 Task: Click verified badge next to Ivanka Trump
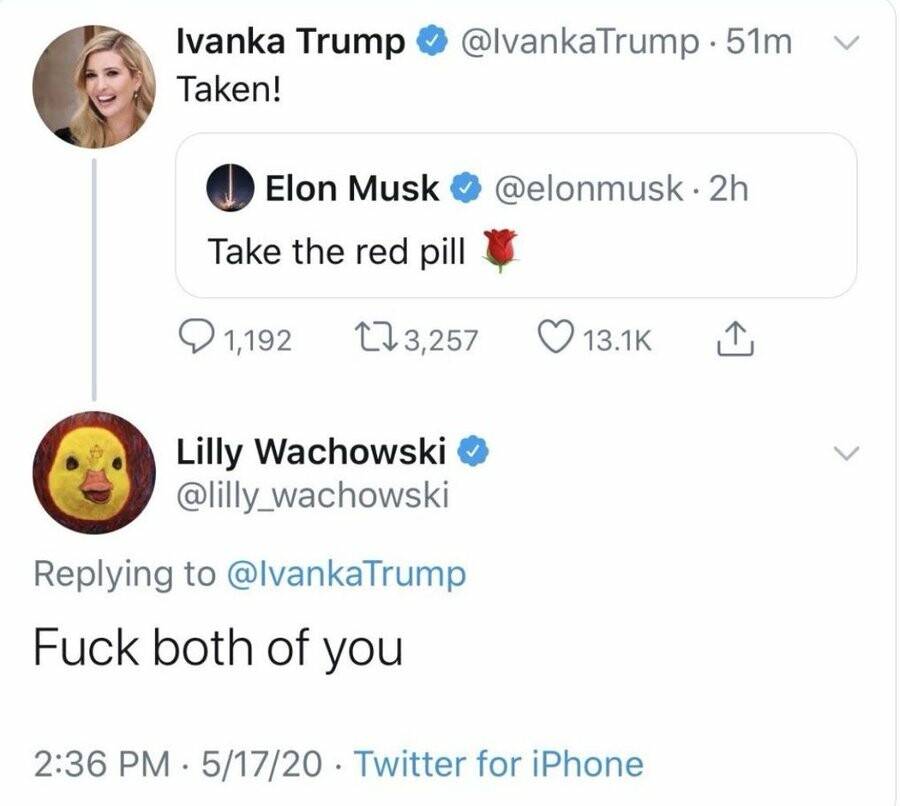430,42
